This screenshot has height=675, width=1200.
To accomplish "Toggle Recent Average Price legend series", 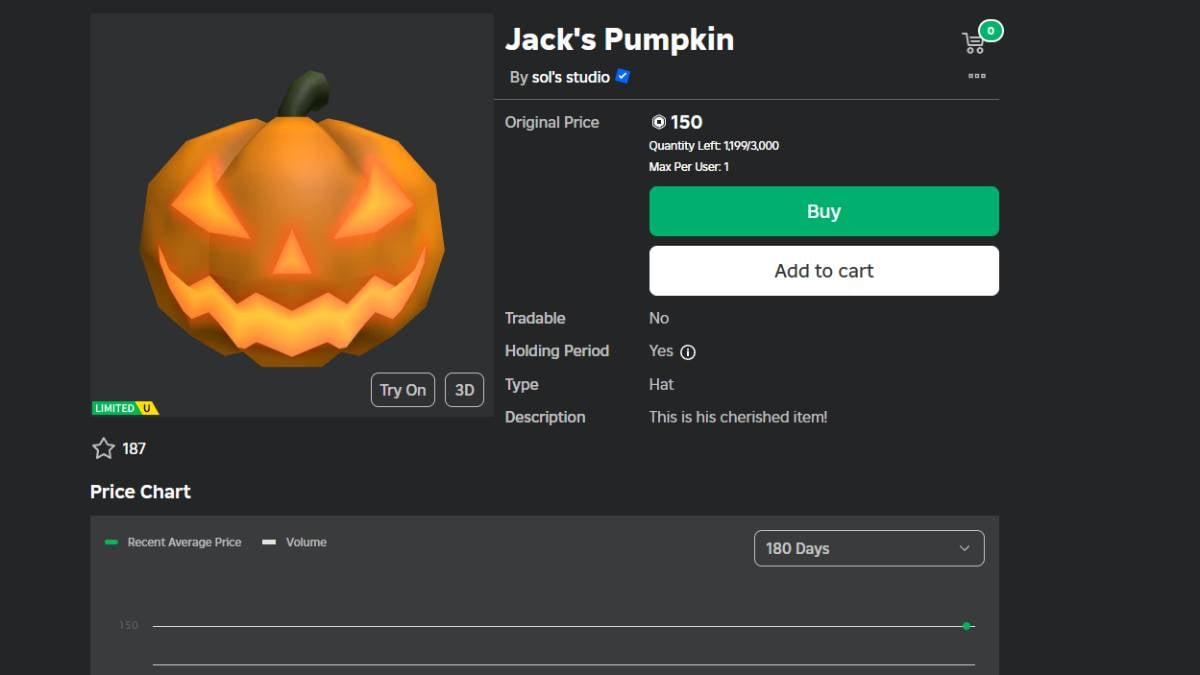I will point(174,542).
